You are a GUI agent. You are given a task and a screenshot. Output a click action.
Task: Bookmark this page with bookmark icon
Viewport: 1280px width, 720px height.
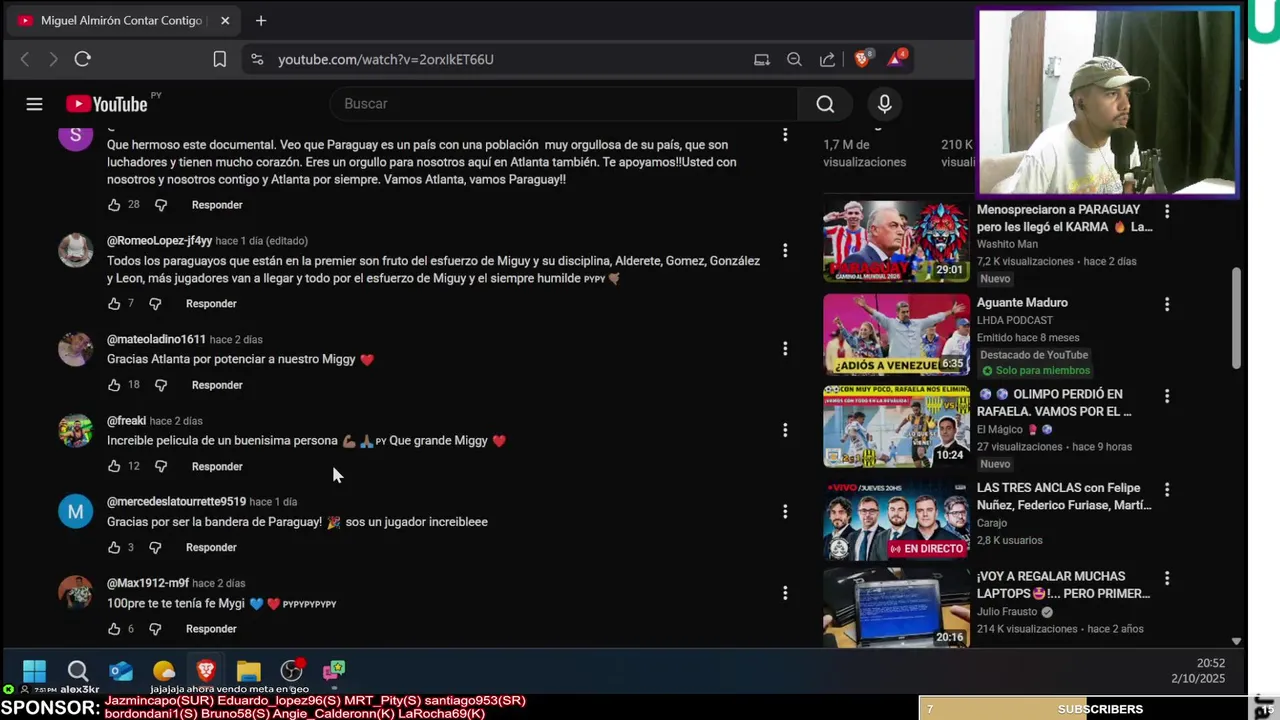point(220,59)
